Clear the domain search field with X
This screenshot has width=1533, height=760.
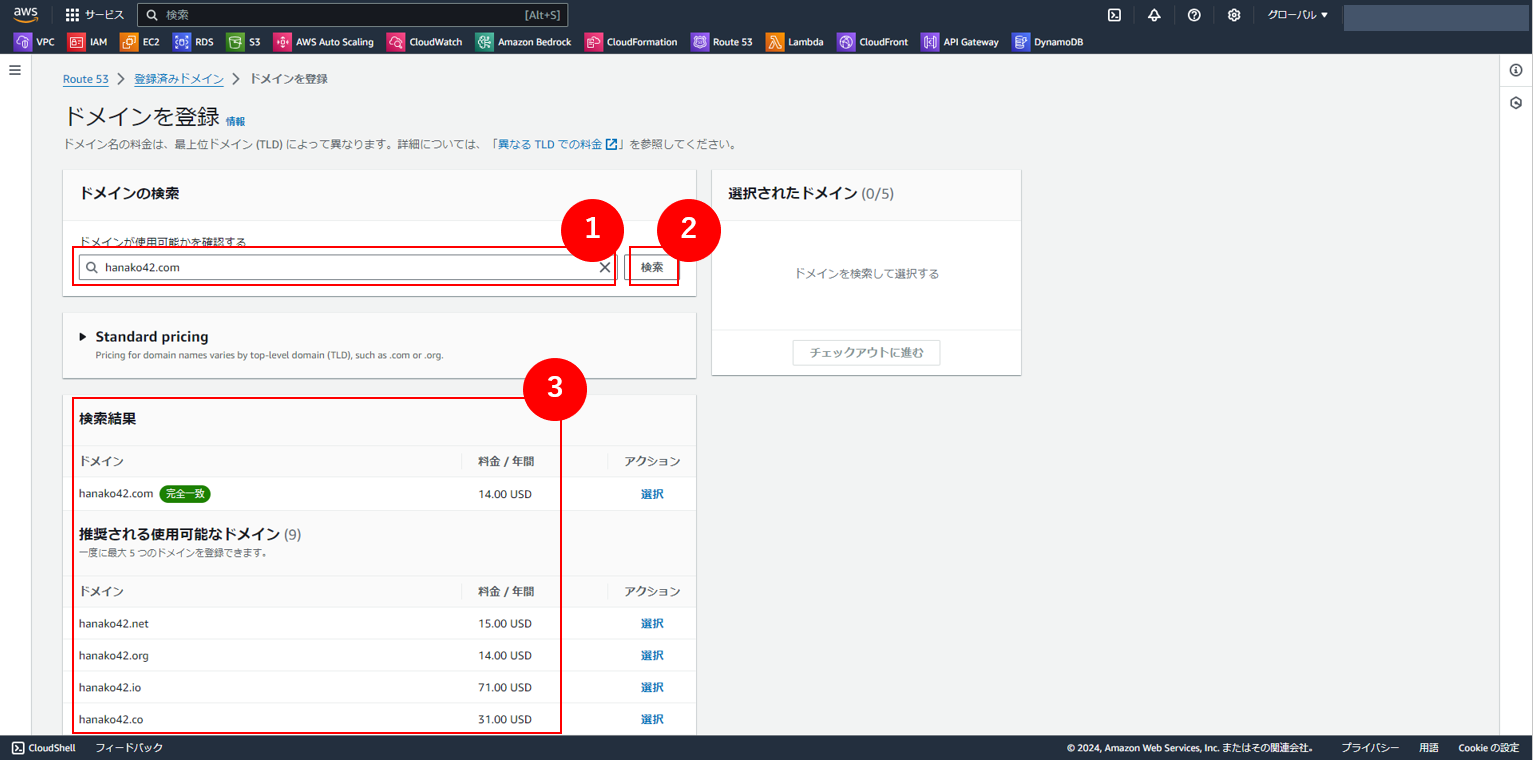605,267
